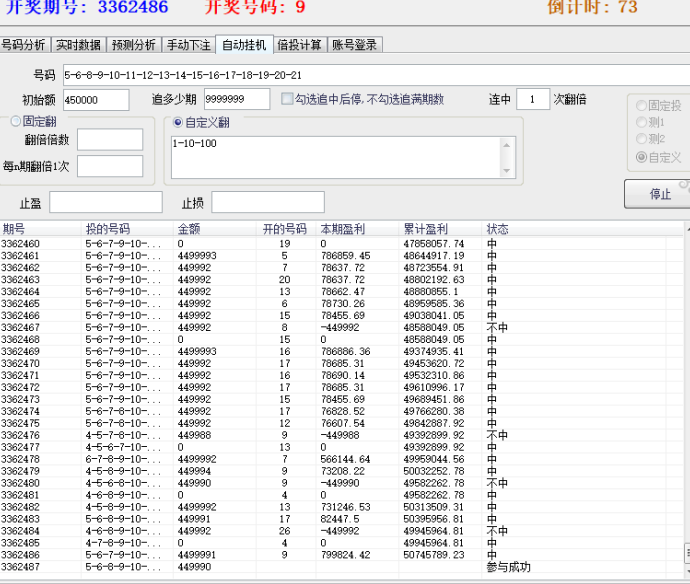Click the 参与成功 status in row 3362487

pyautogui.click(x=508, y=567)
